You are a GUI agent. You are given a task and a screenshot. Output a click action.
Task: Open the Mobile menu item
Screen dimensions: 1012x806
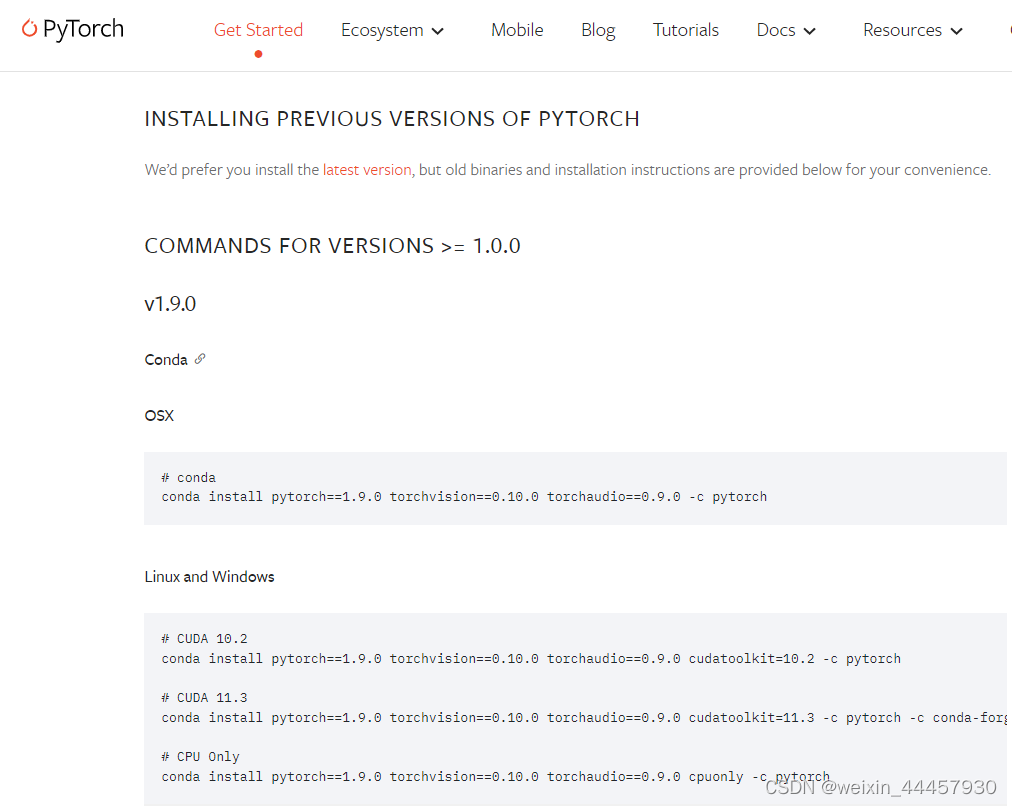[517, 30]
